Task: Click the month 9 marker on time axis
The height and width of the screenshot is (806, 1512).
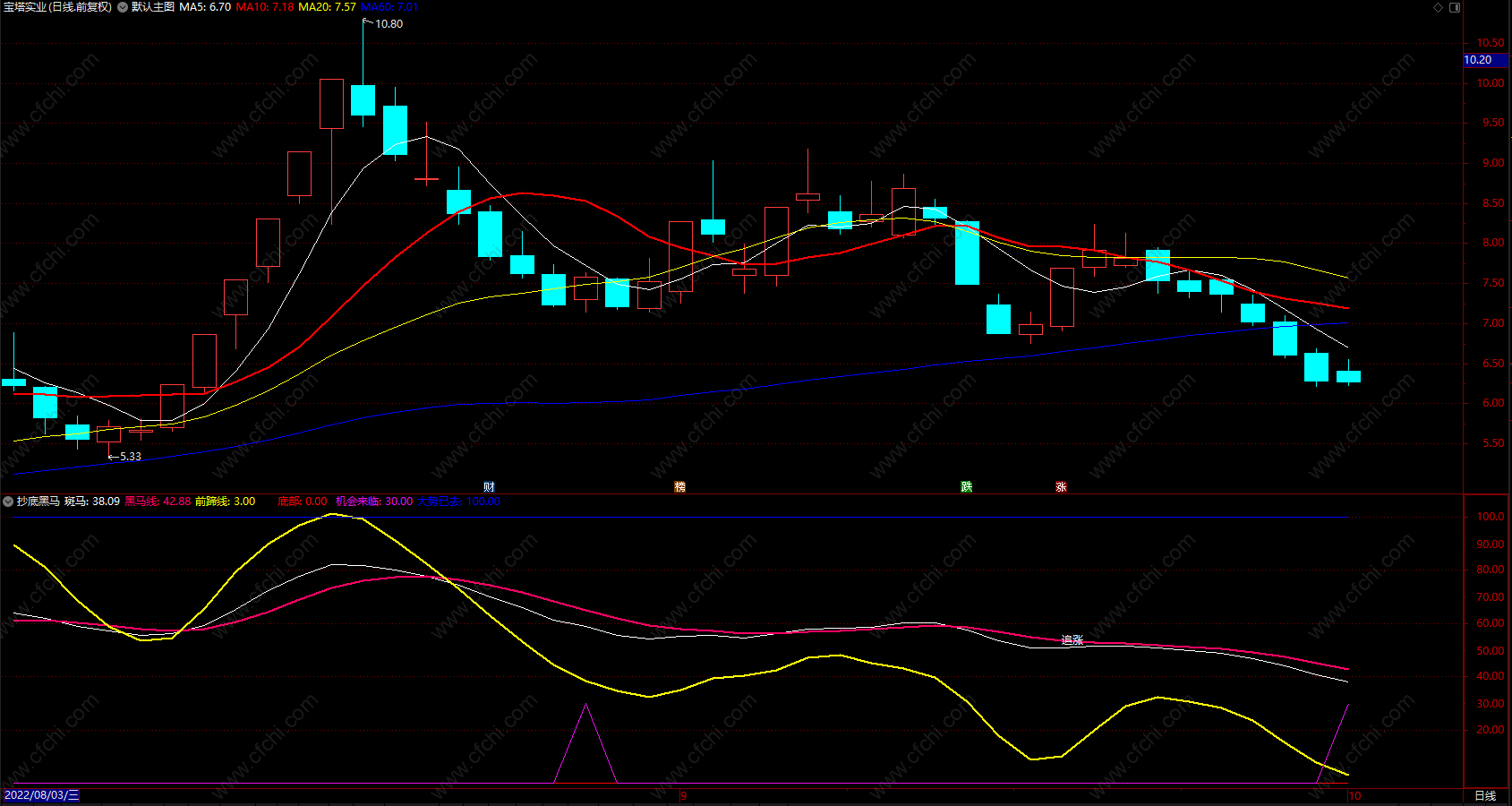Action: [684, 795]
